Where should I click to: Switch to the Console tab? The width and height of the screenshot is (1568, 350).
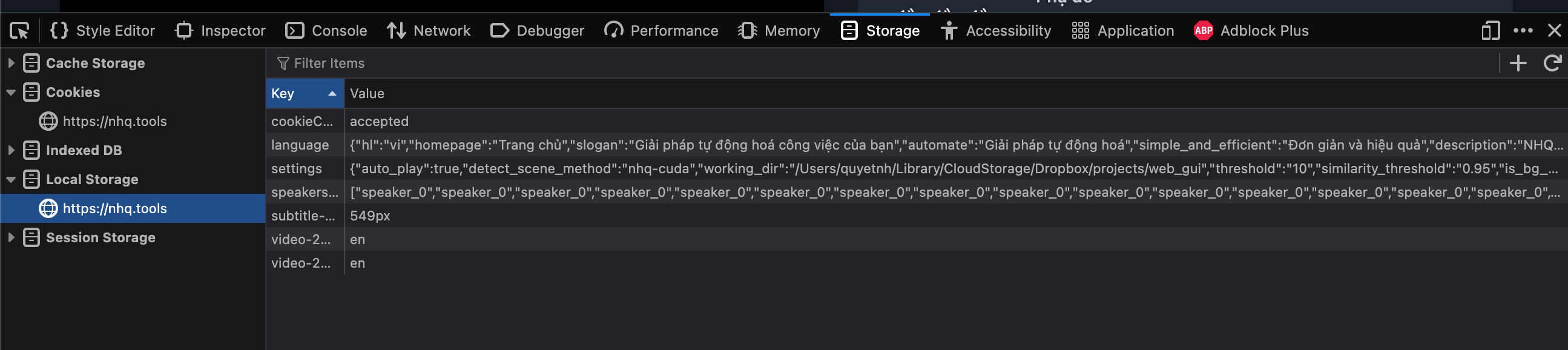326,30
